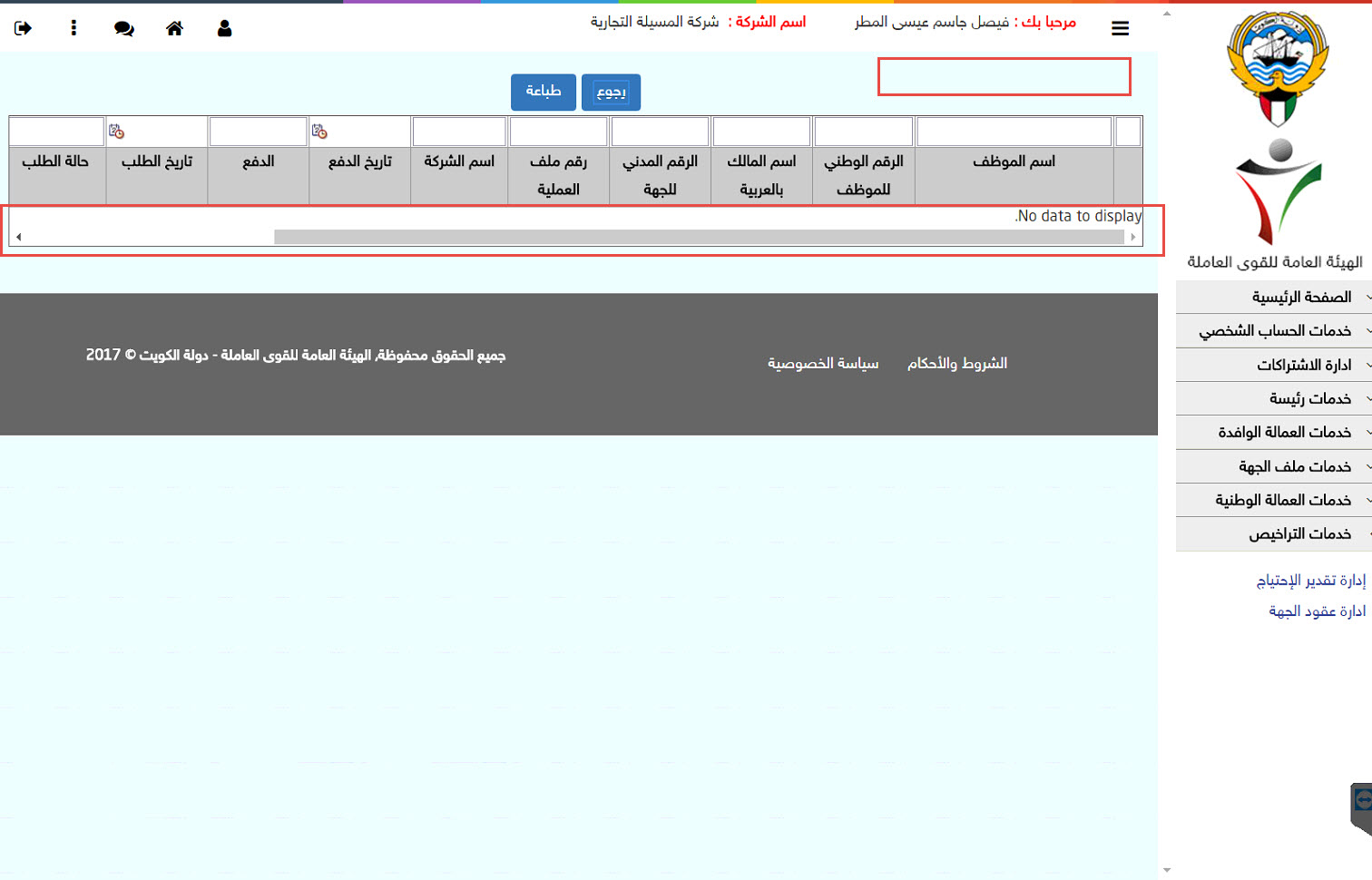Click the Public Authority for Manpower logo
Screen dimensions: 1372x880
[1279, 191]
